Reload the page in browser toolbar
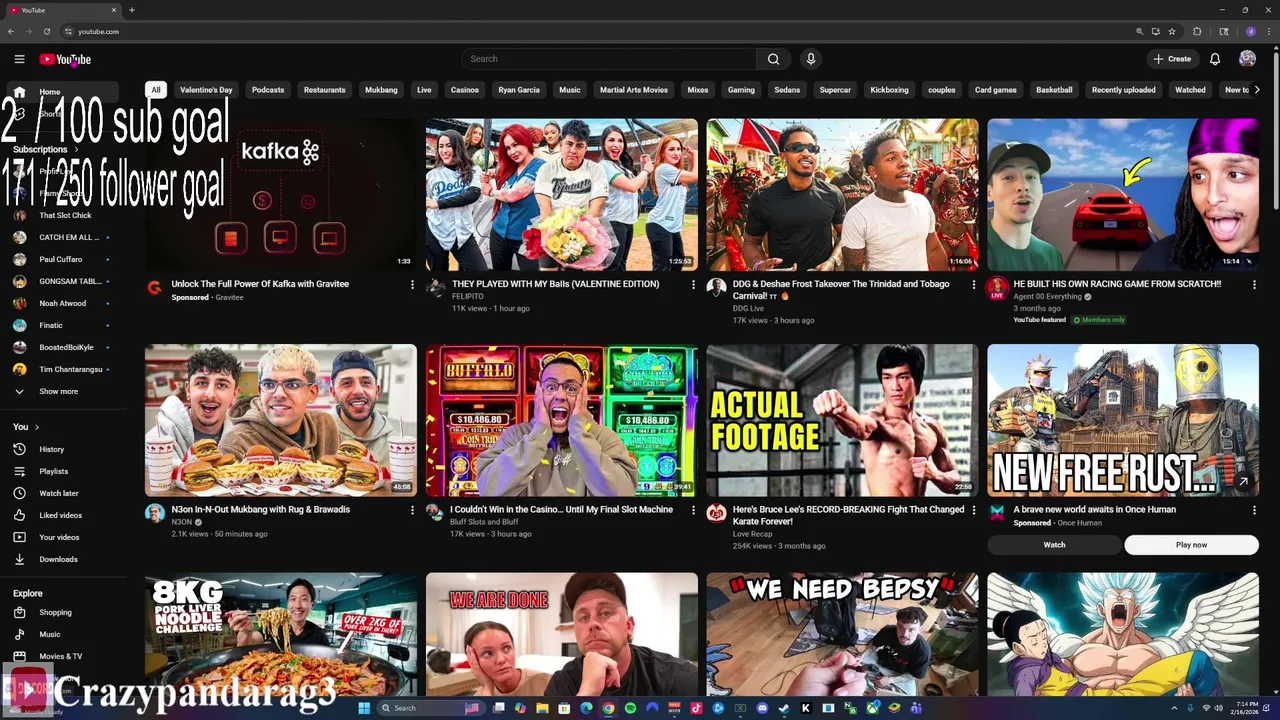Screen dimensions: 1280x720 (46, 31)
